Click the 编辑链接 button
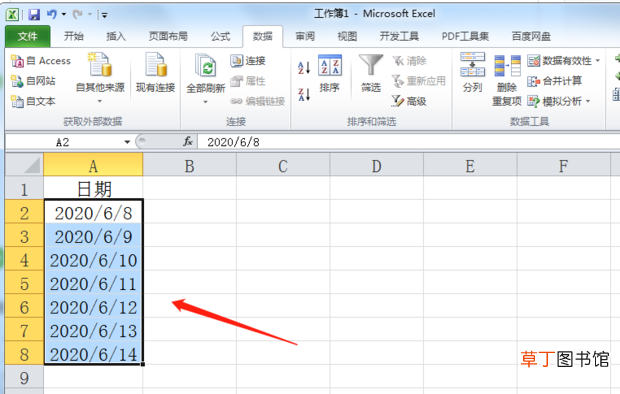This screenshot has height=394, width=620. 257,102
